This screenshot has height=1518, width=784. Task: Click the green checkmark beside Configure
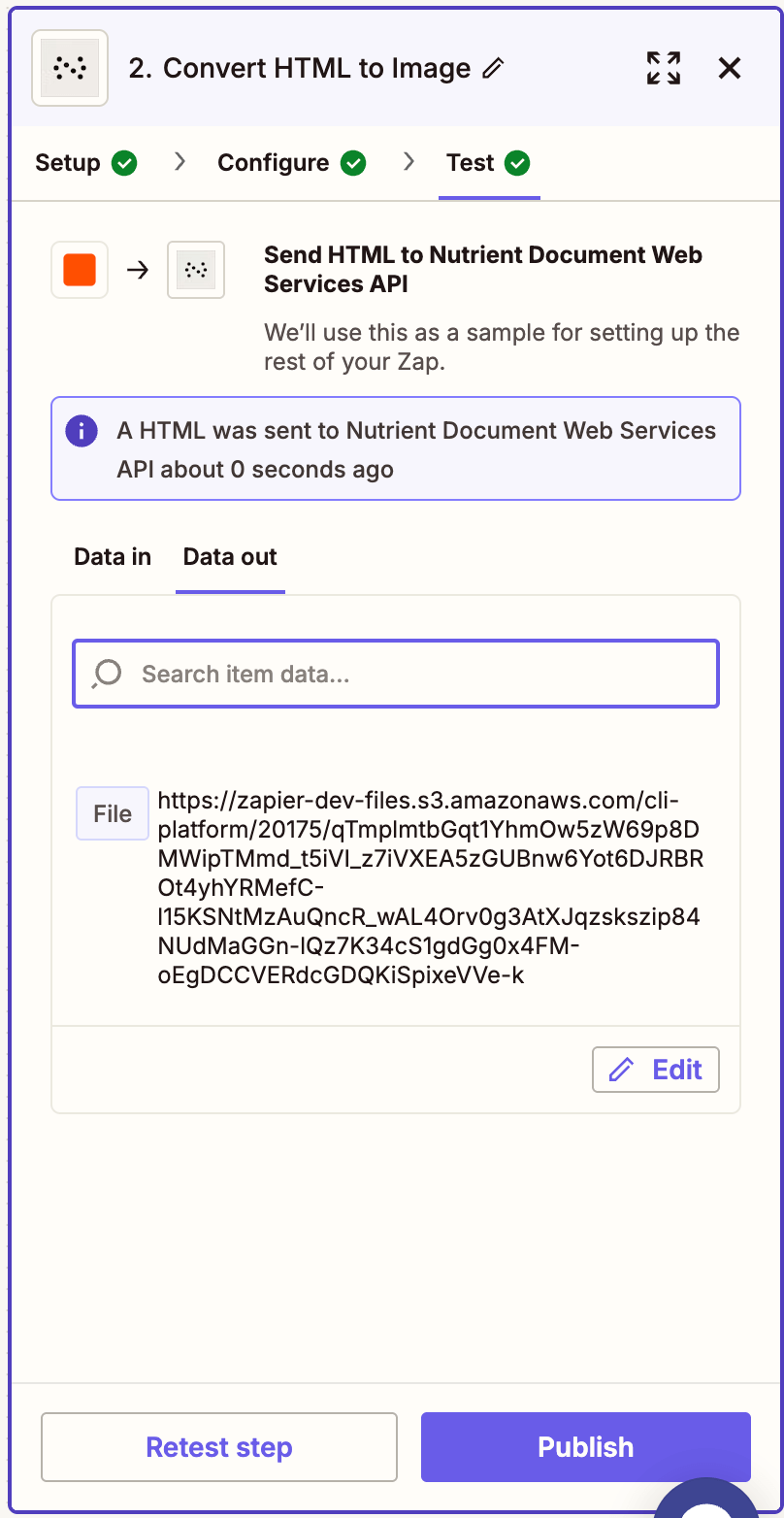point(354,163)
